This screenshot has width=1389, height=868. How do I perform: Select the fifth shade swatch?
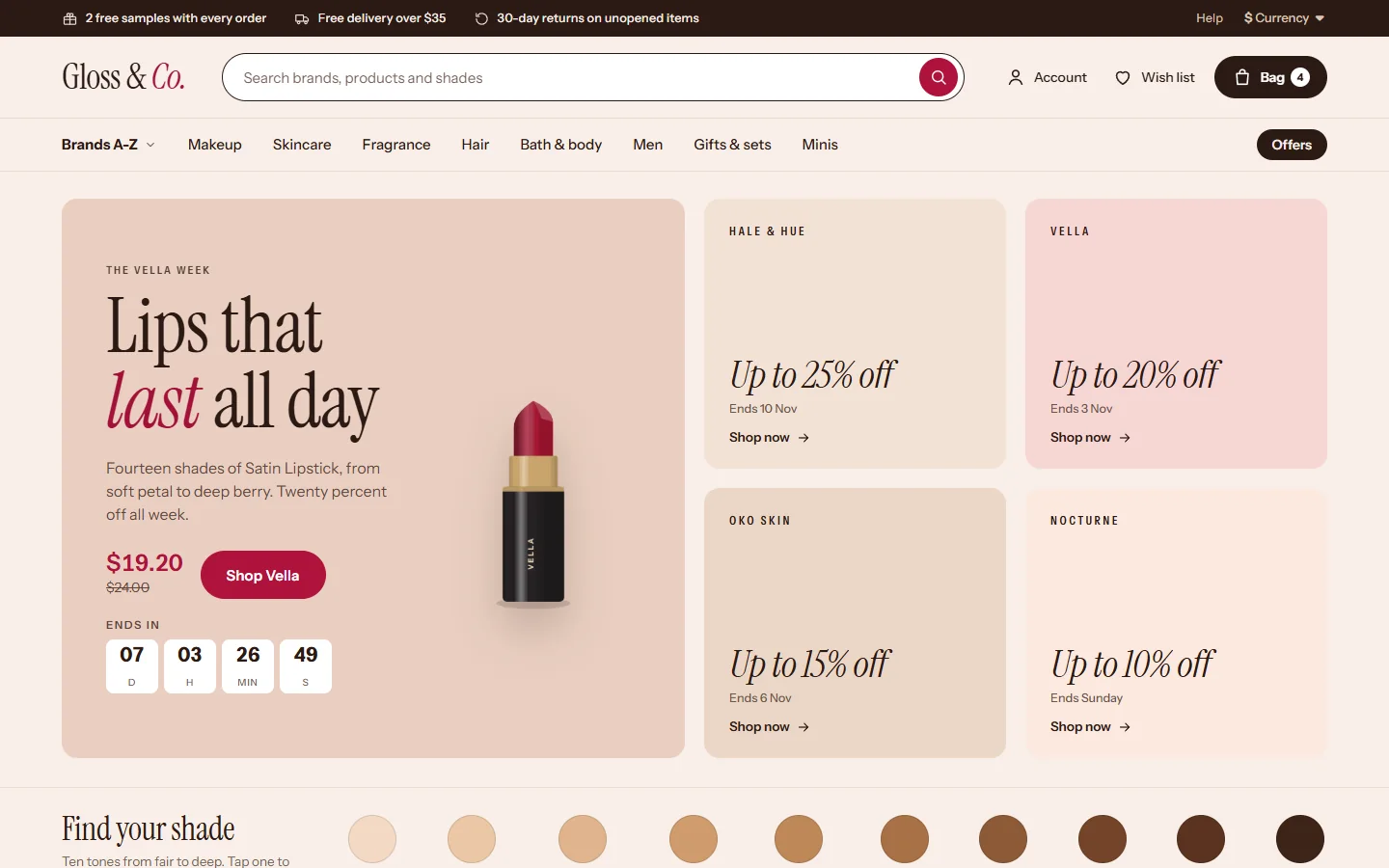799,839
